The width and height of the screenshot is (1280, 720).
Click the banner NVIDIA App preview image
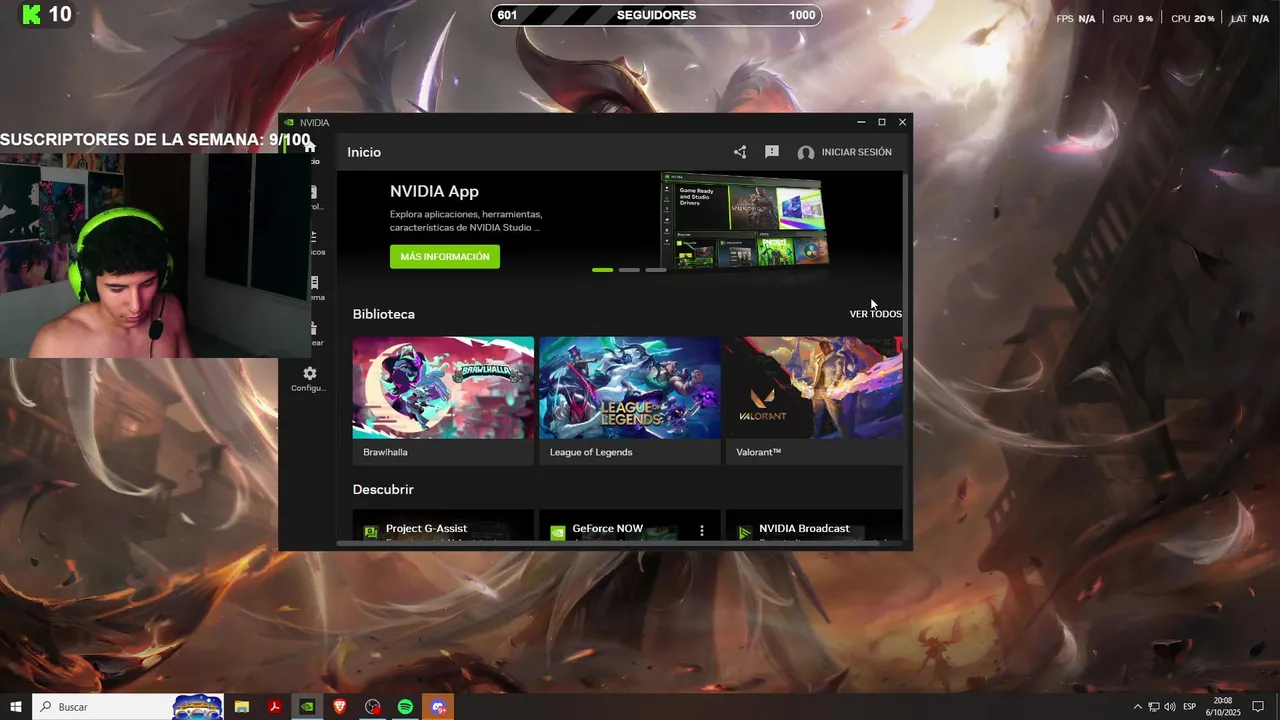[745, 222]
